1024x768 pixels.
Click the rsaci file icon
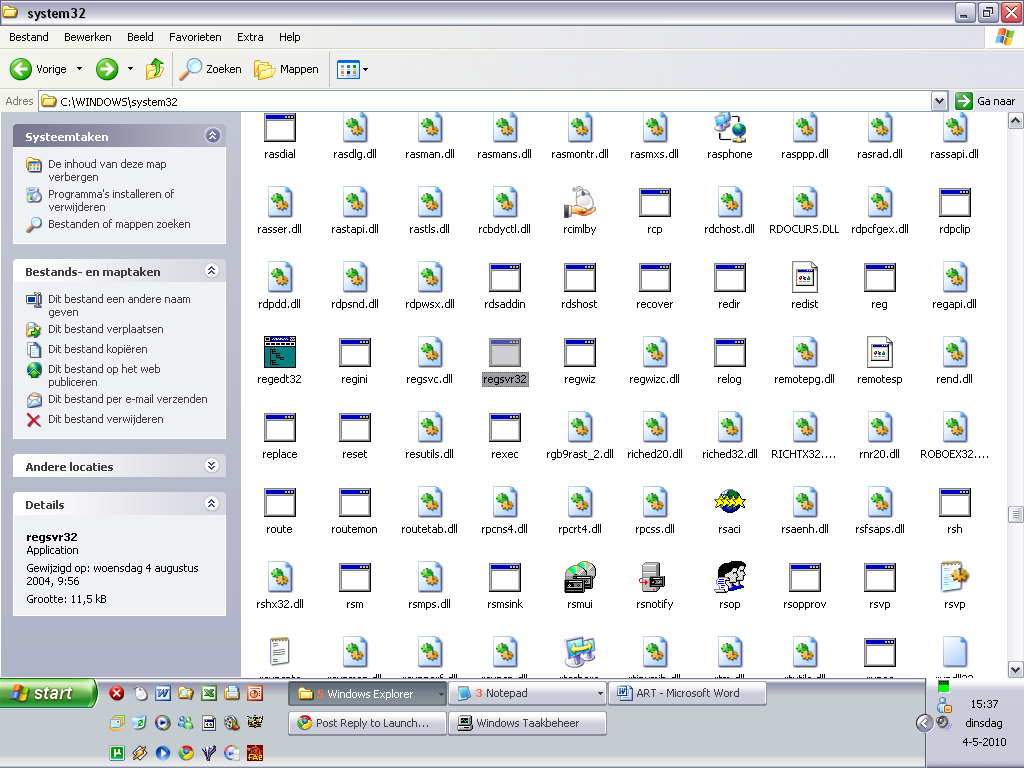[x=730, y=503]
